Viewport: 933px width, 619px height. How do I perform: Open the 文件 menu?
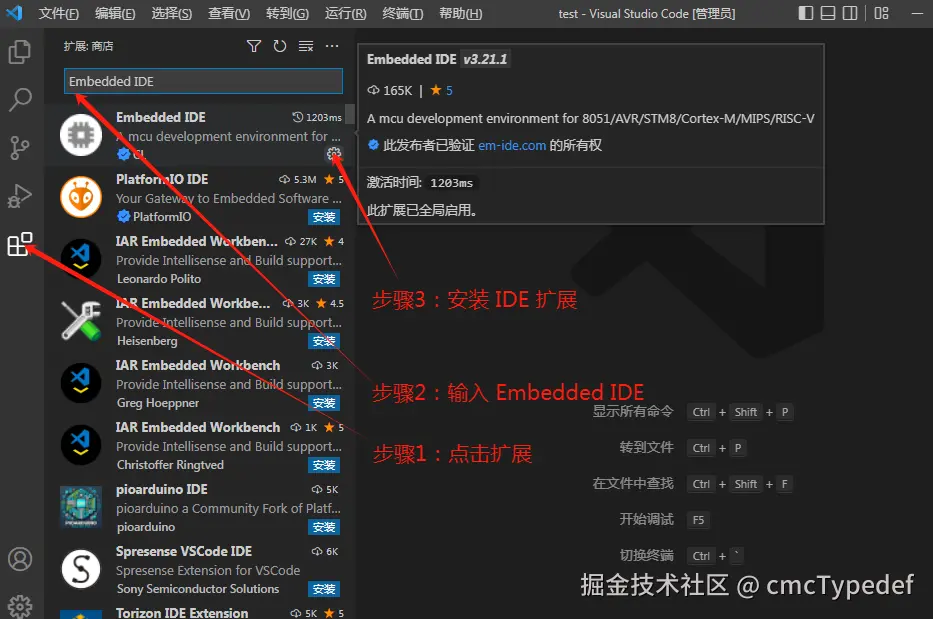coord(57,13)
